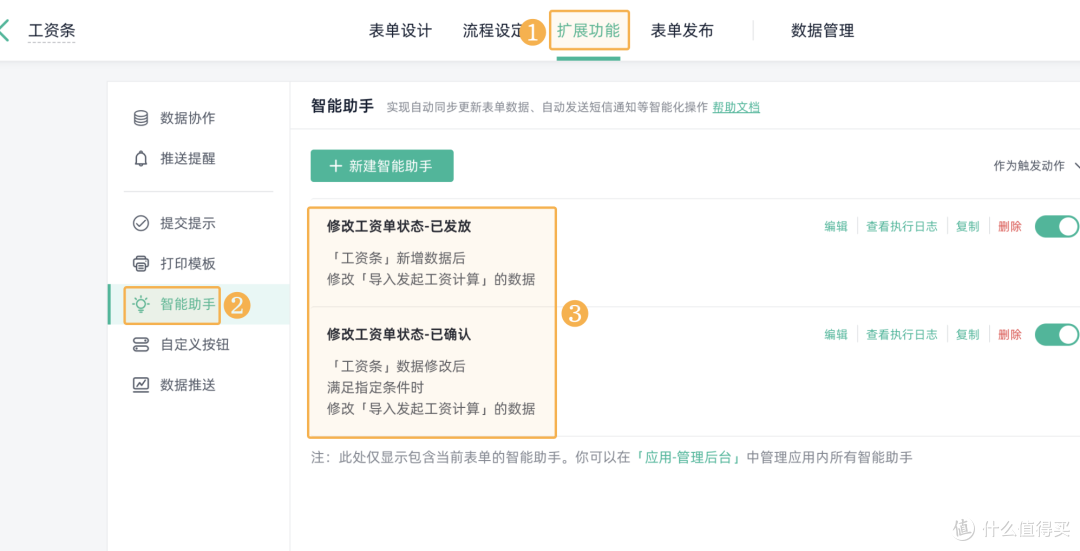Disable the 修改工资单状态-已发放 assistant switch

[1057, 227]
